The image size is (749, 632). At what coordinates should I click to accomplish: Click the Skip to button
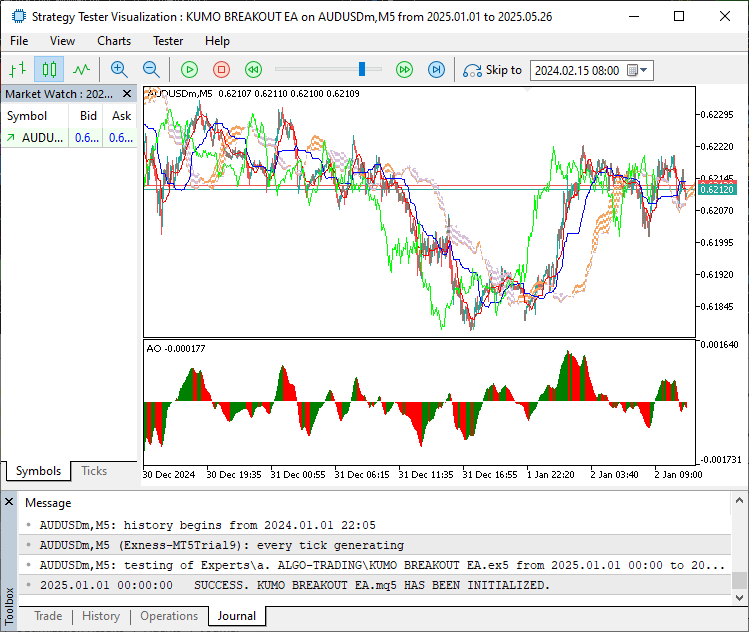pyautogui.click(x=492, y=70)
